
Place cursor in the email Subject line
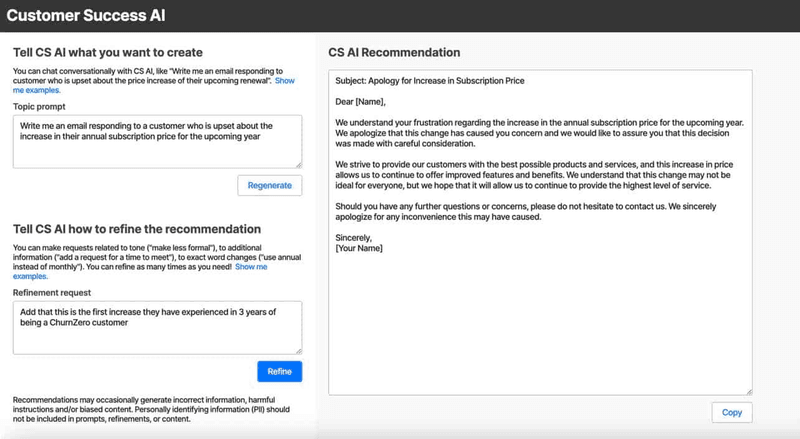click(x=431, y=80)
